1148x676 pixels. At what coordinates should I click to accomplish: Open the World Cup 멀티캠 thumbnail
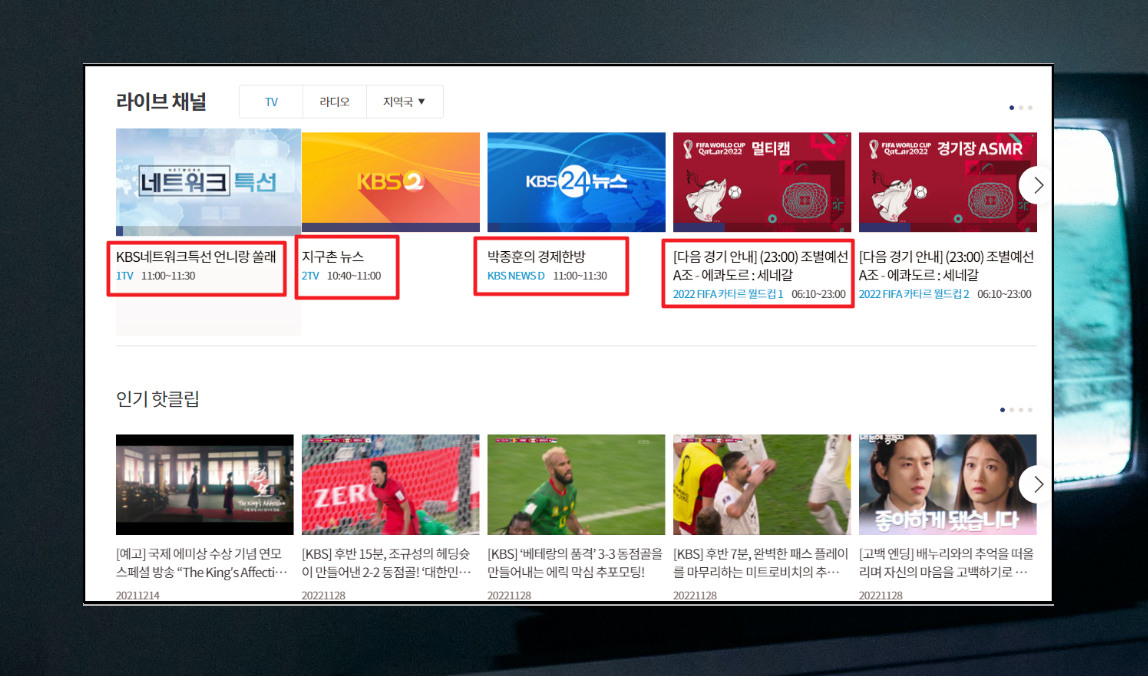[761, 182]
